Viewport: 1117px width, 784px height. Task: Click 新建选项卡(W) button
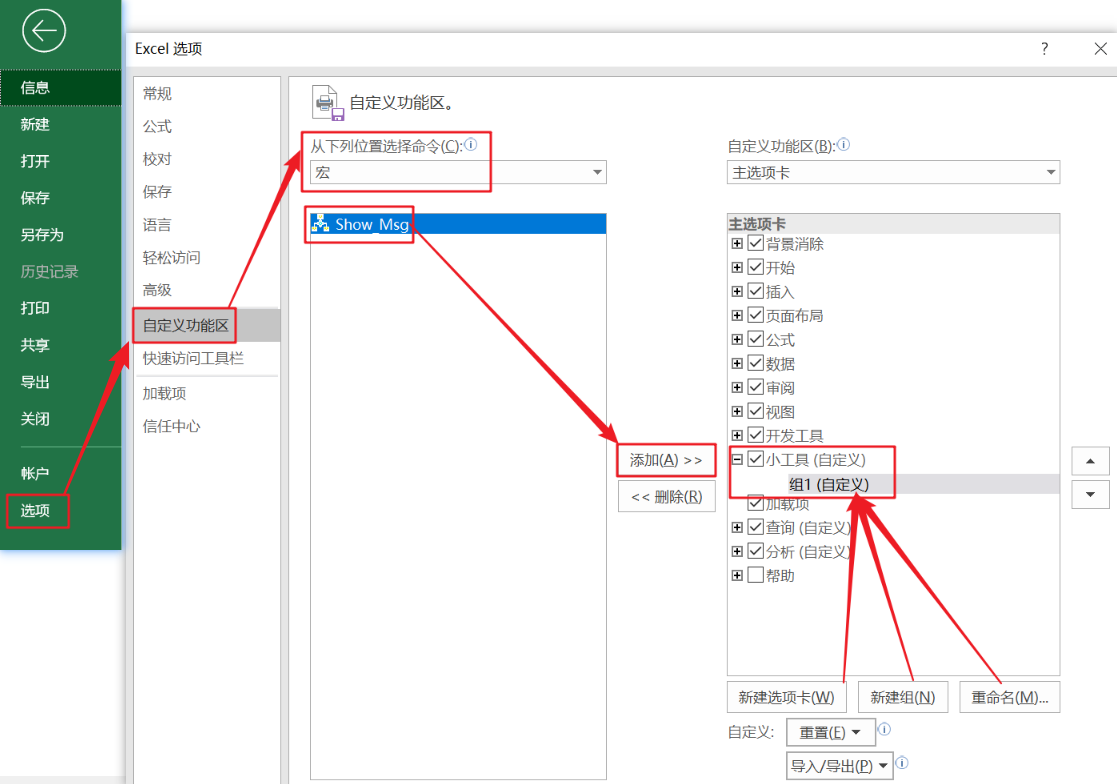(x=786, y=697)
